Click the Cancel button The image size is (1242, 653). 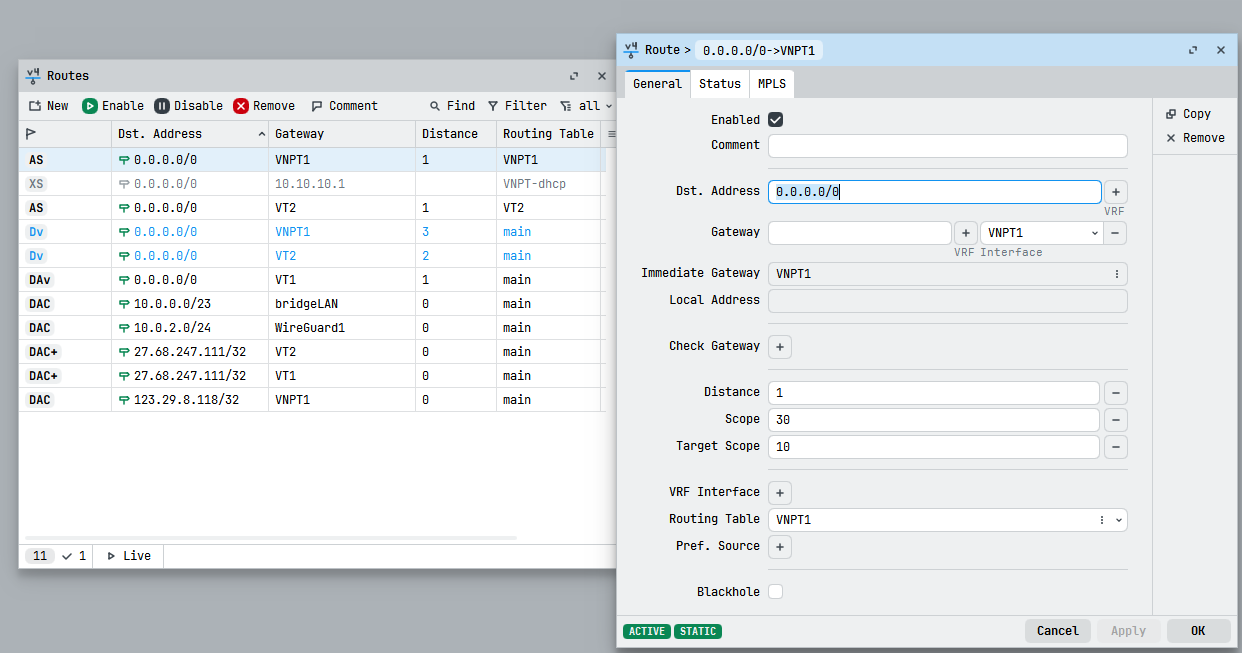click(x=1057, y=631)
